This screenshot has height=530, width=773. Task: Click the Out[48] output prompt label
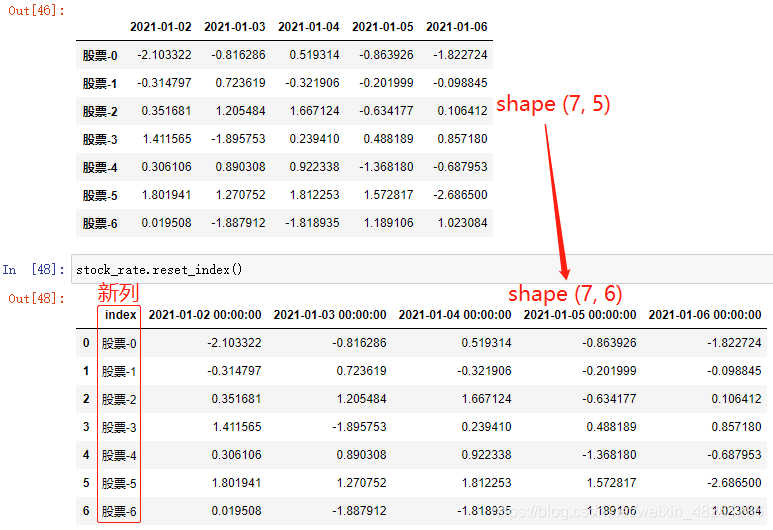[36, 298]
